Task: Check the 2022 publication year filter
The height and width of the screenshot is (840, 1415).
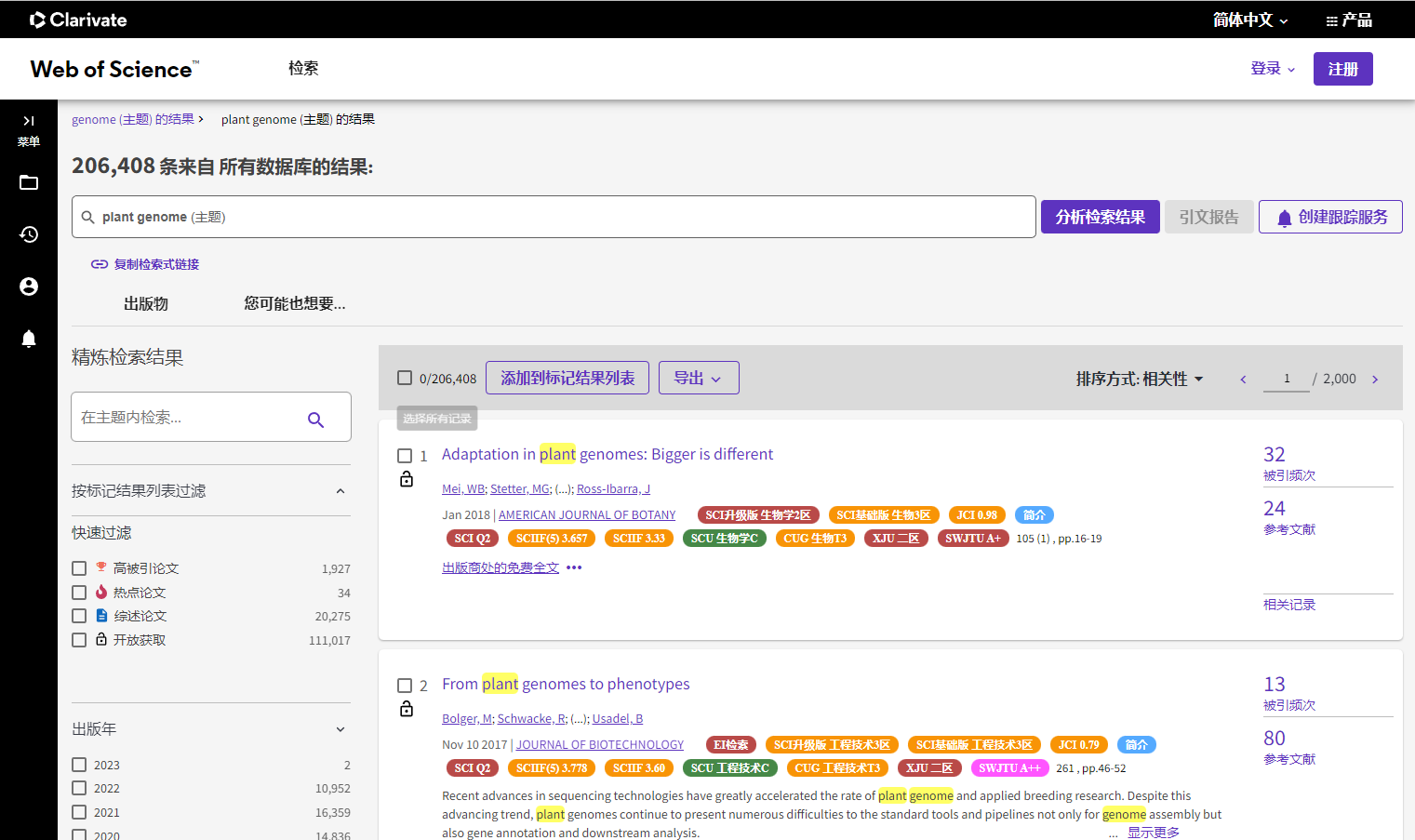Action: tap(79, 788)
